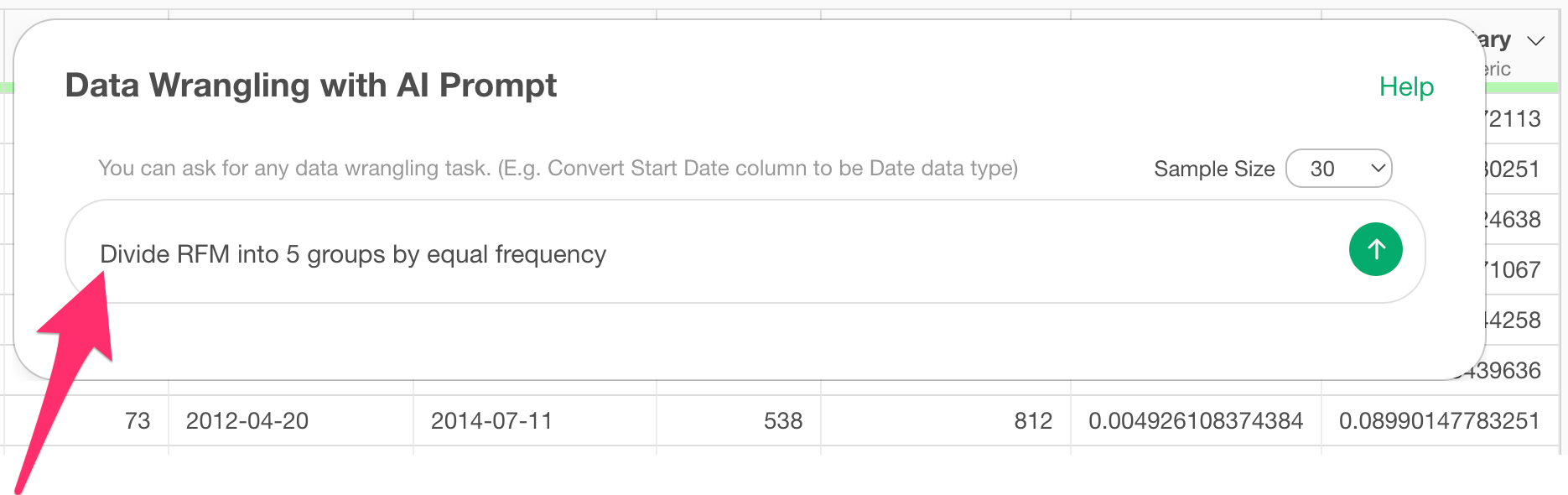Expand the column header chevron menu
1568x495 pixels.
point(1535,41)
